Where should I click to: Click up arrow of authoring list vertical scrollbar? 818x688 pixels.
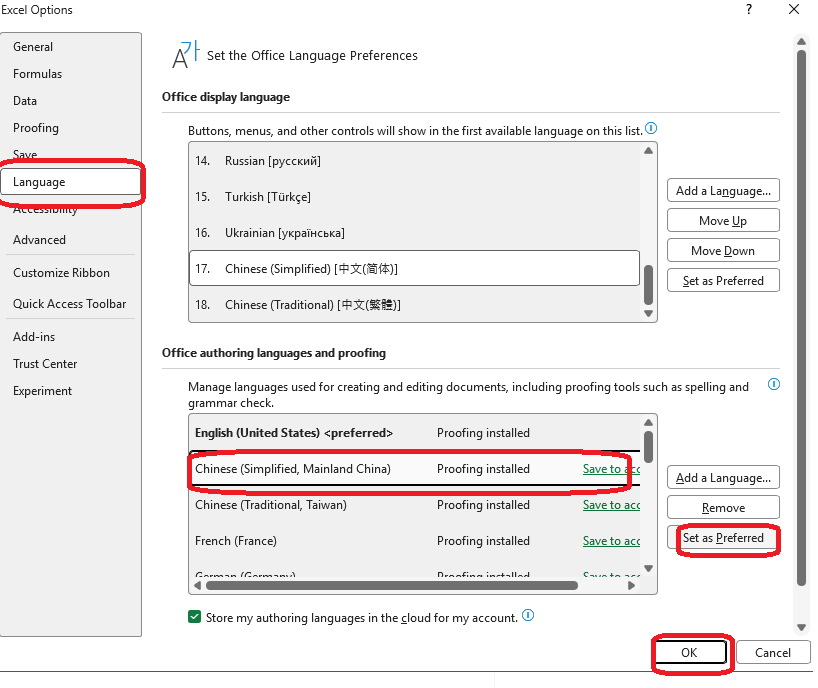click(x=648, y=423)
